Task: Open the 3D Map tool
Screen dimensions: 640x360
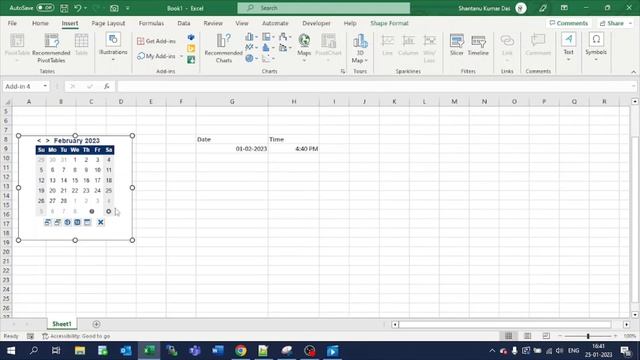Action: point(360,48)
